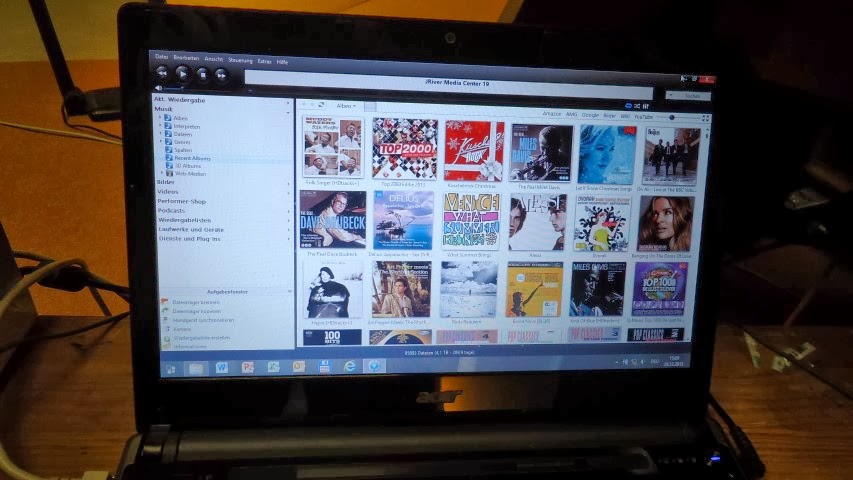
Task: Select 3D Albums in the tree
Action: (x=188, y=166)
